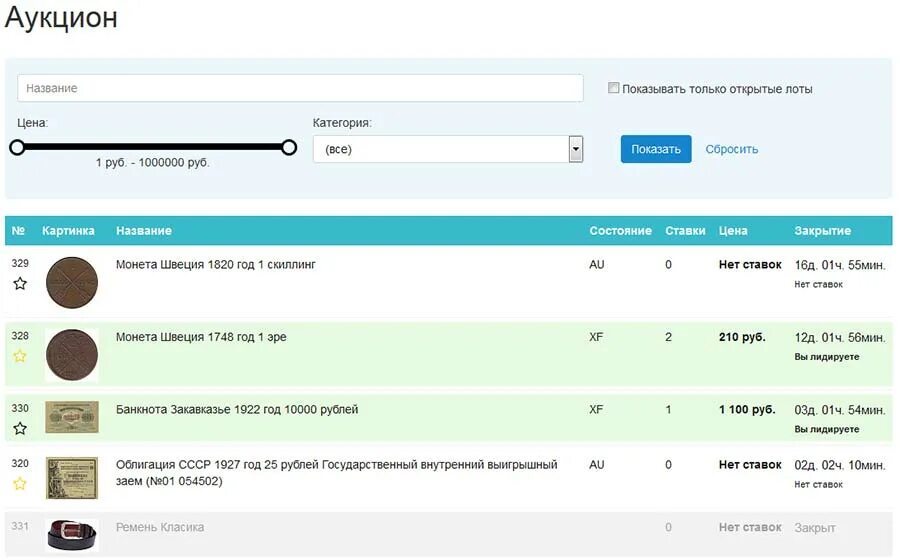The image size is (900, 560).
Task: Click closing time '12д. 01ч. 56мин.'
Action: tap(840, 337)
